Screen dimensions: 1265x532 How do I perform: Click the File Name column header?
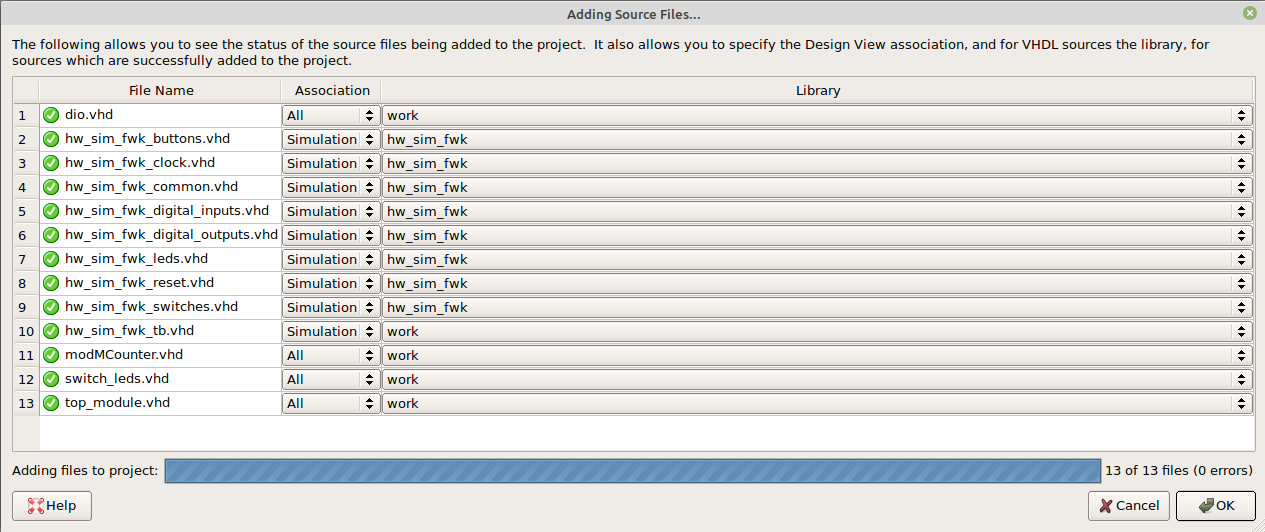[x=160, y=90]
